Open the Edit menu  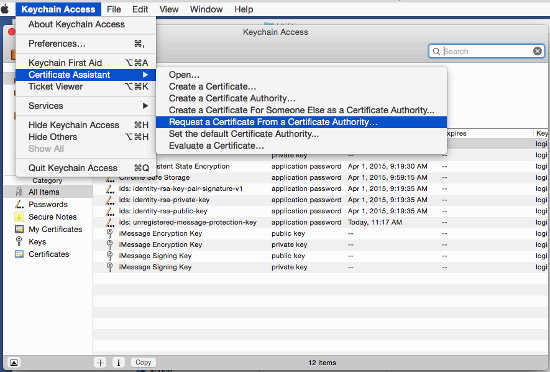coord(140,9)
